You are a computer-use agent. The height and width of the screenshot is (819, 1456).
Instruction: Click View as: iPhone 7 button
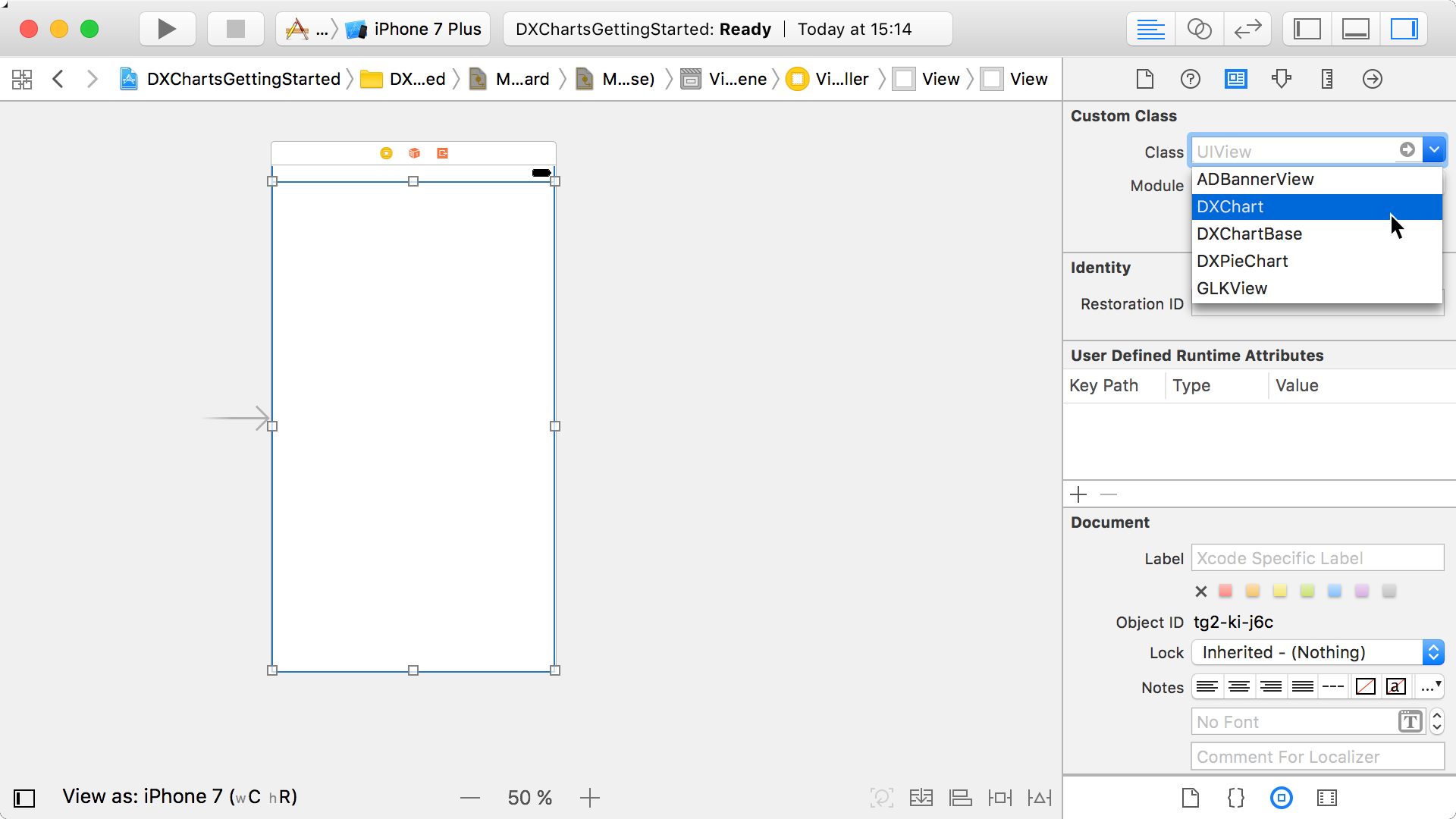coord(180,797)
